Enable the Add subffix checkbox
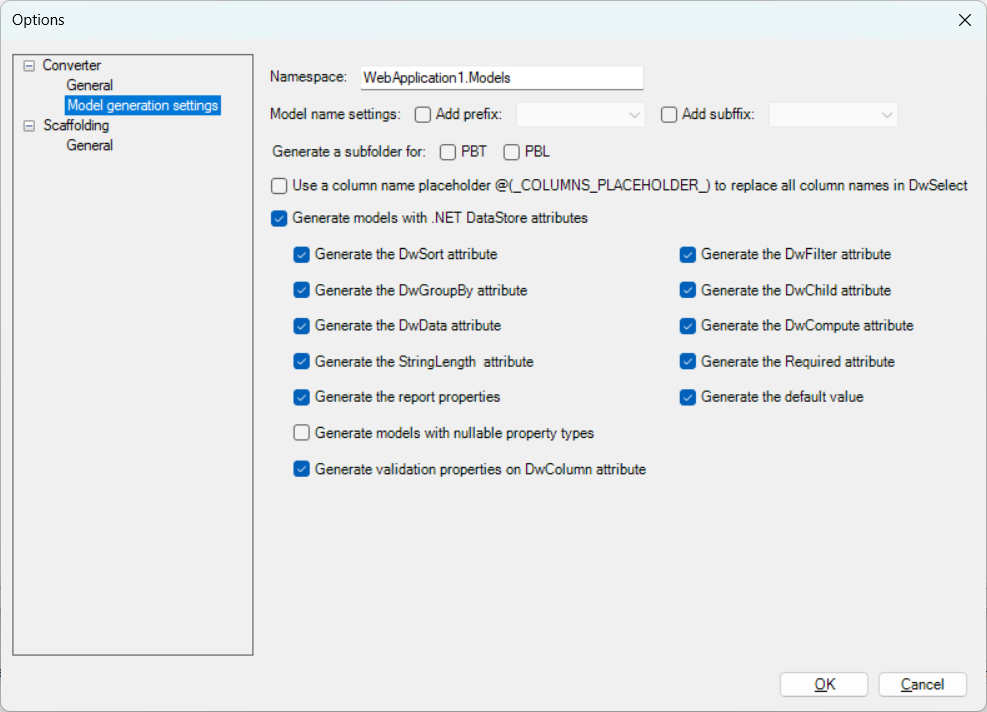 pos(669,115)
